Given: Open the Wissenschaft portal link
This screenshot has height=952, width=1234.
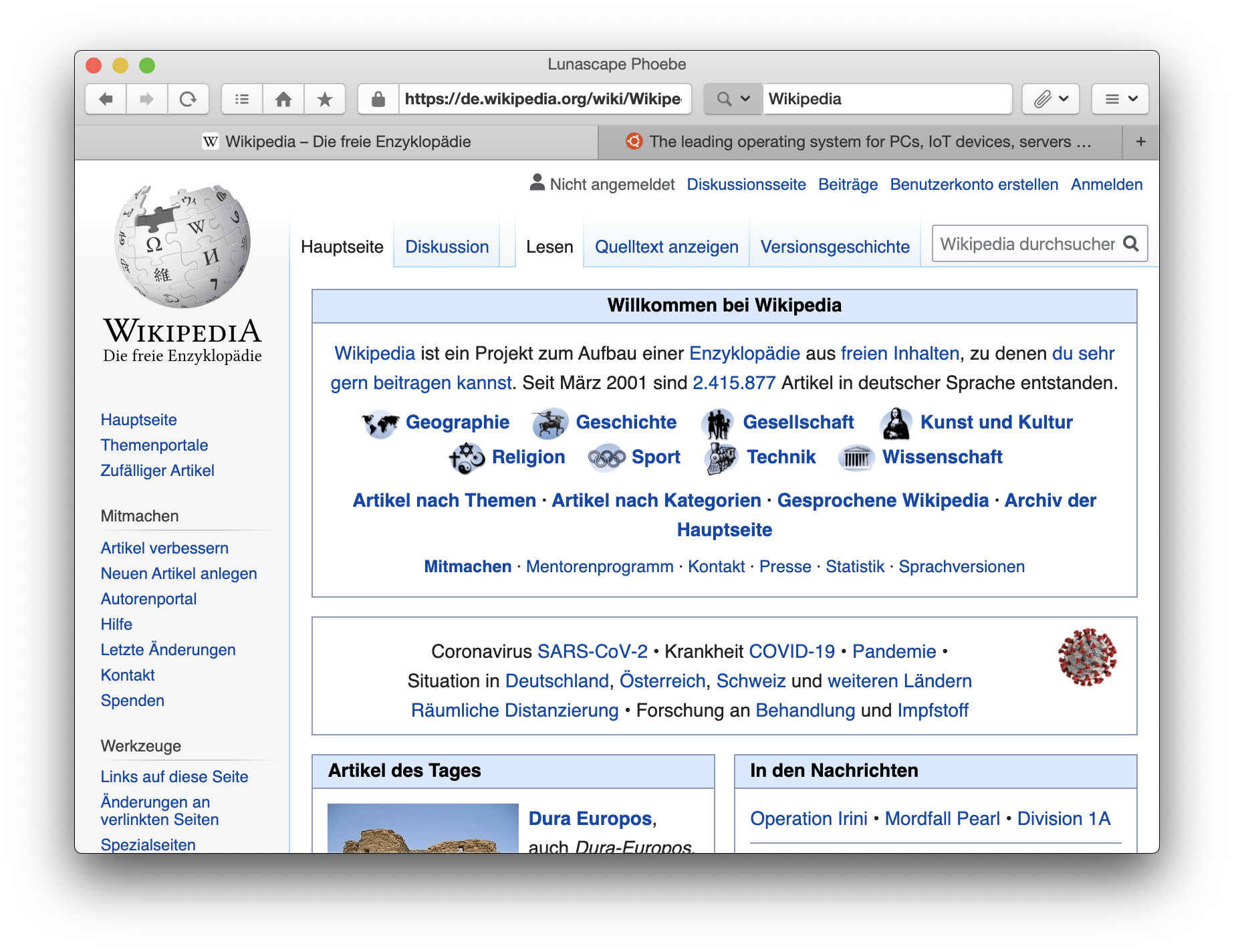Looking at the screenshot, I should pyautogui.click(x=943, y=457).
